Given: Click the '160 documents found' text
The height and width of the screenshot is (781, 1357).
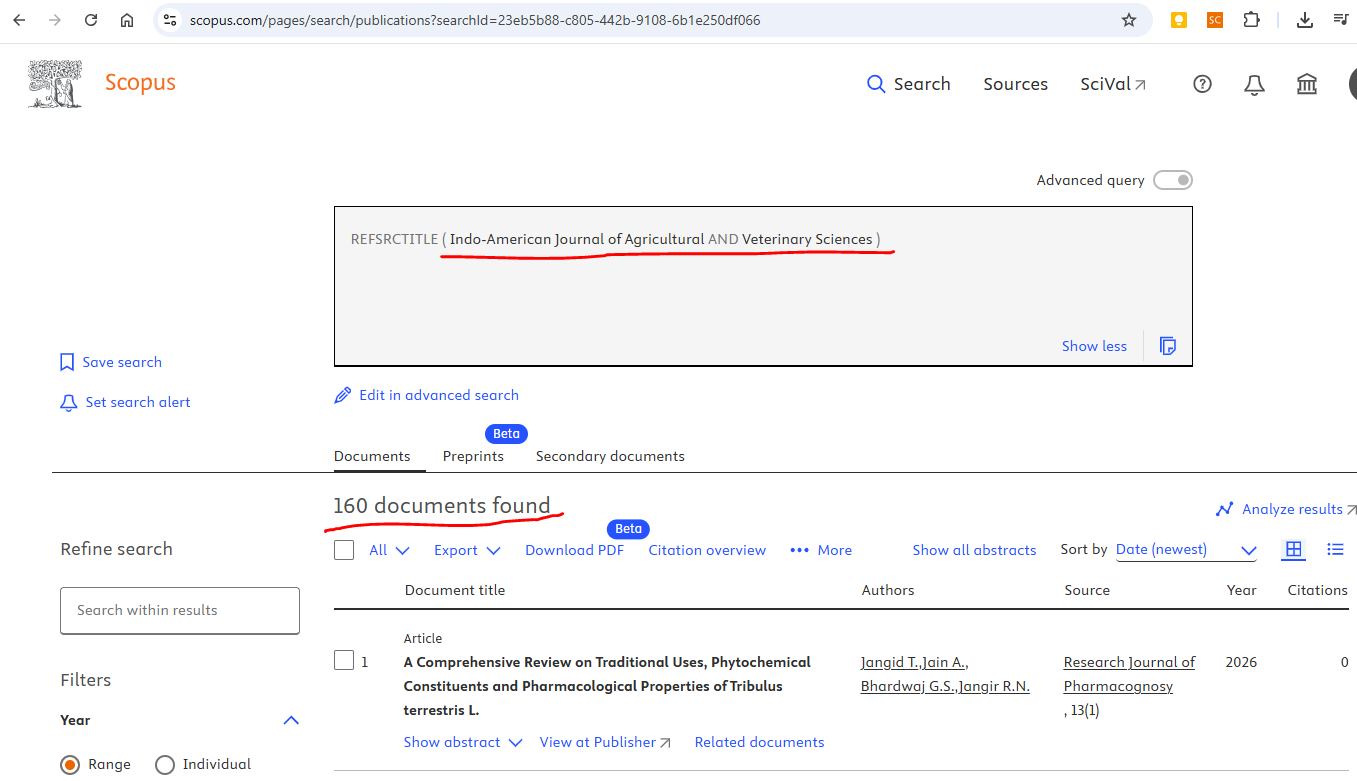Looking at the screenshot, I should (x=442, y=506).
